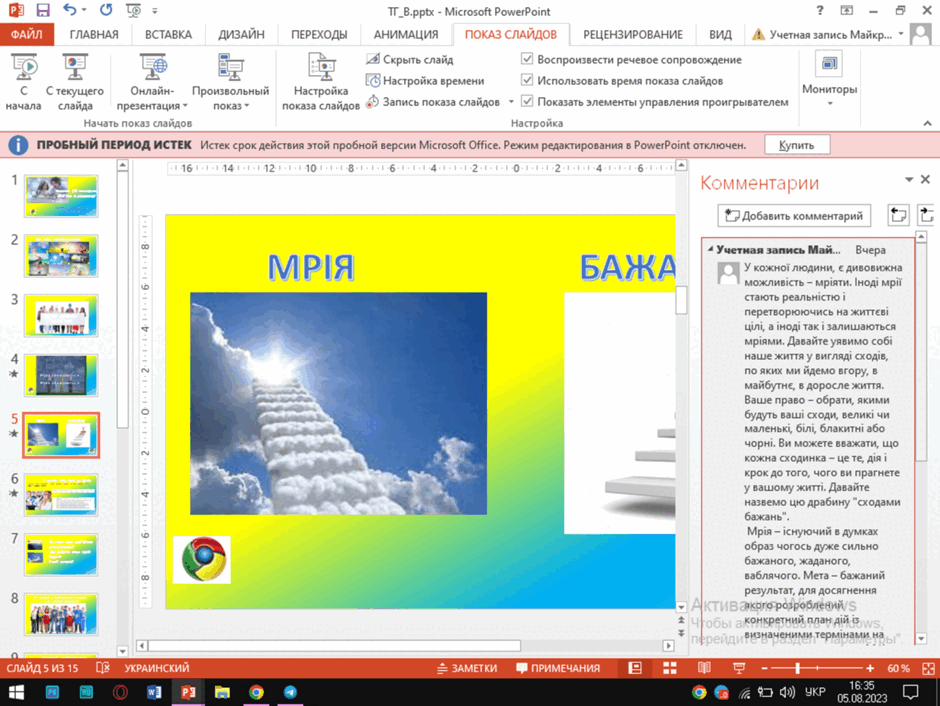The image size is (940, 706).
Task: Click the cloud staircase picture on the slide
Action: pos(339,403)
